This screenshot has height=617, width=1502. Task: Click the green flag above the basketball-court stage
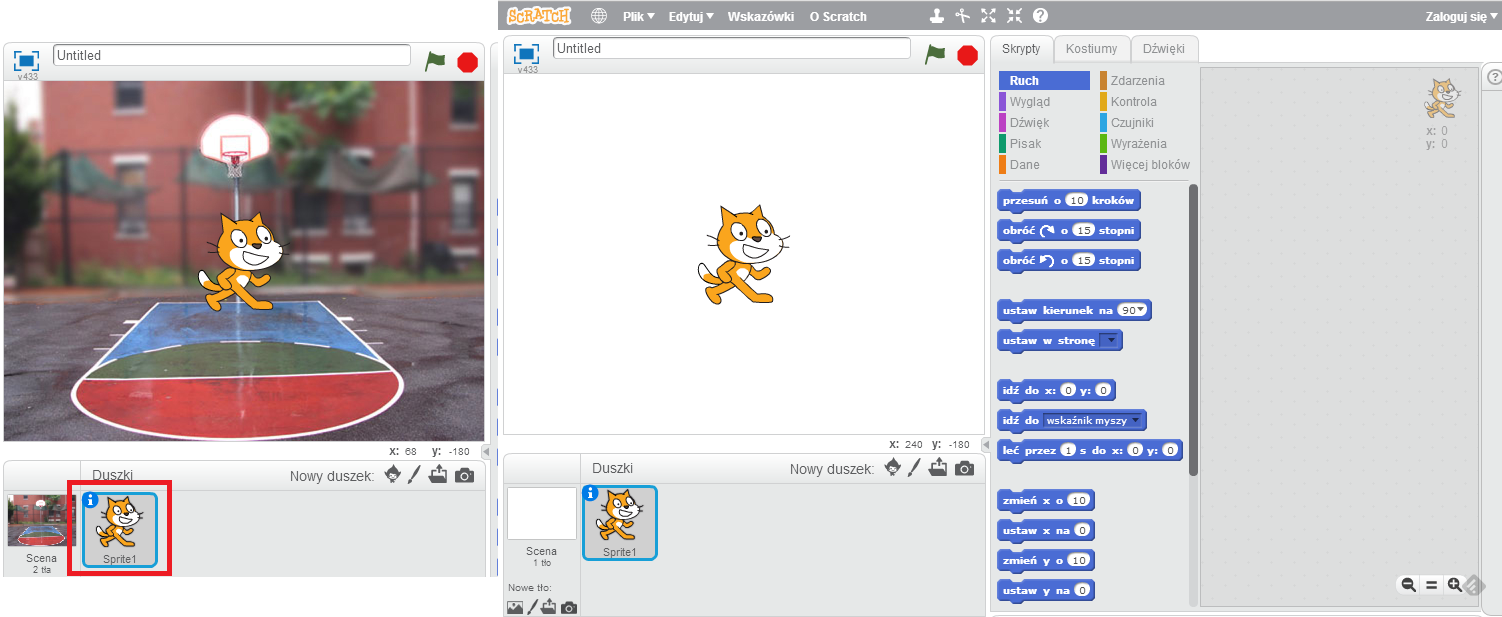pyautogui.click(x=435, y=60)
